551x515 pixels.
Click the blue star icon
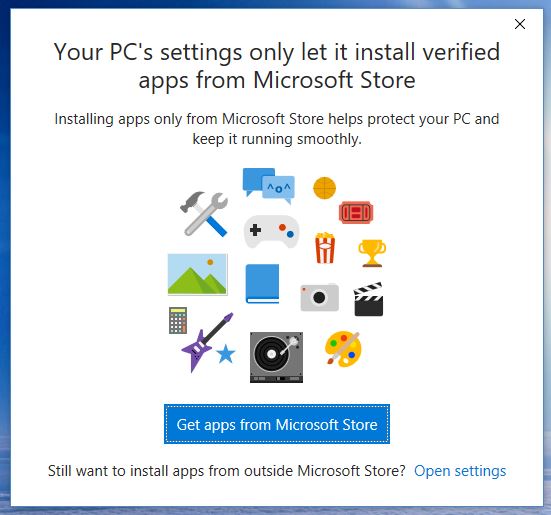coord(226,354)
